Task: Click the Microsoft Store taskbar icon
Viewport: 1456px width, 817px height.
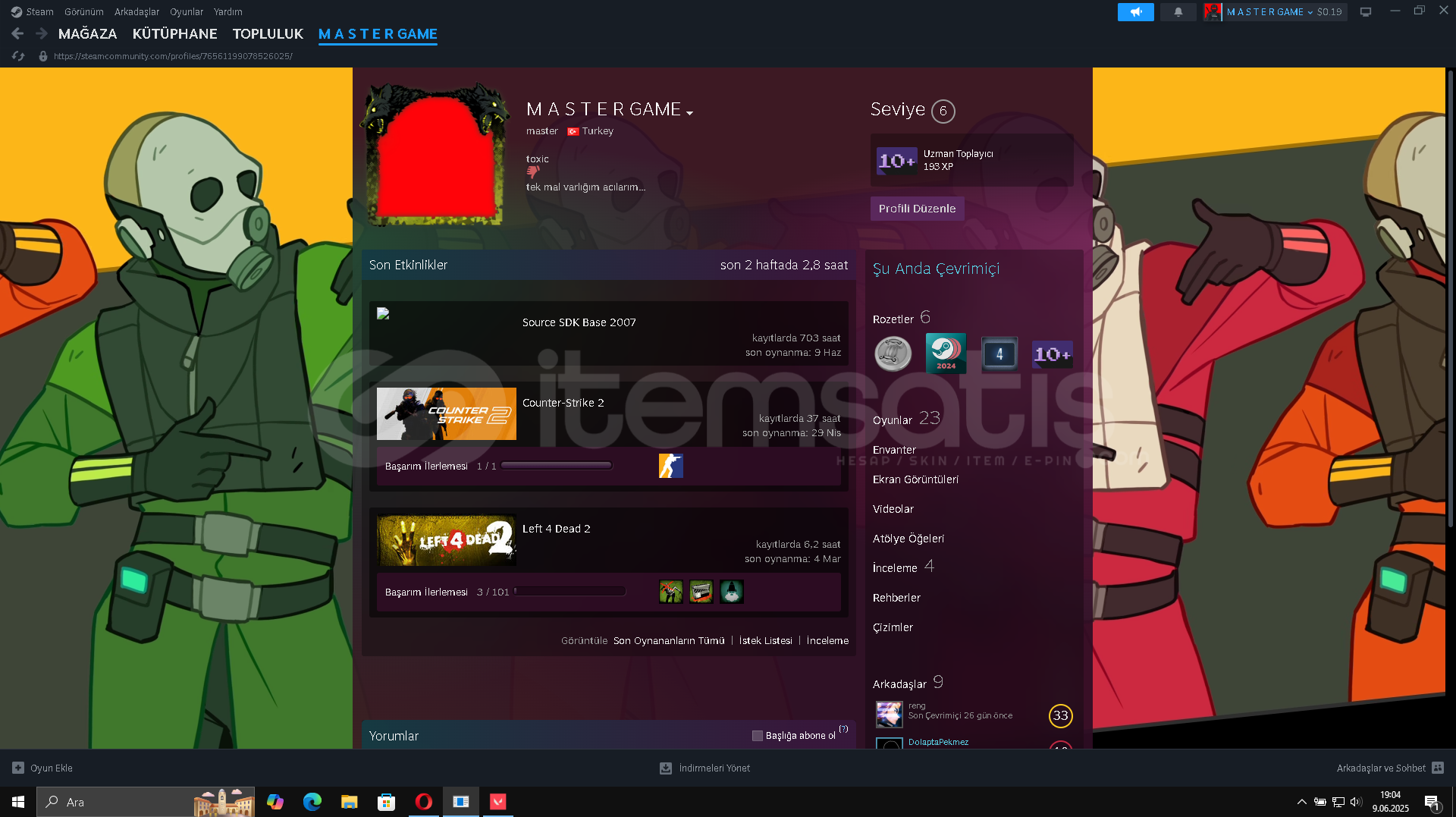Action: pos(387,802)
